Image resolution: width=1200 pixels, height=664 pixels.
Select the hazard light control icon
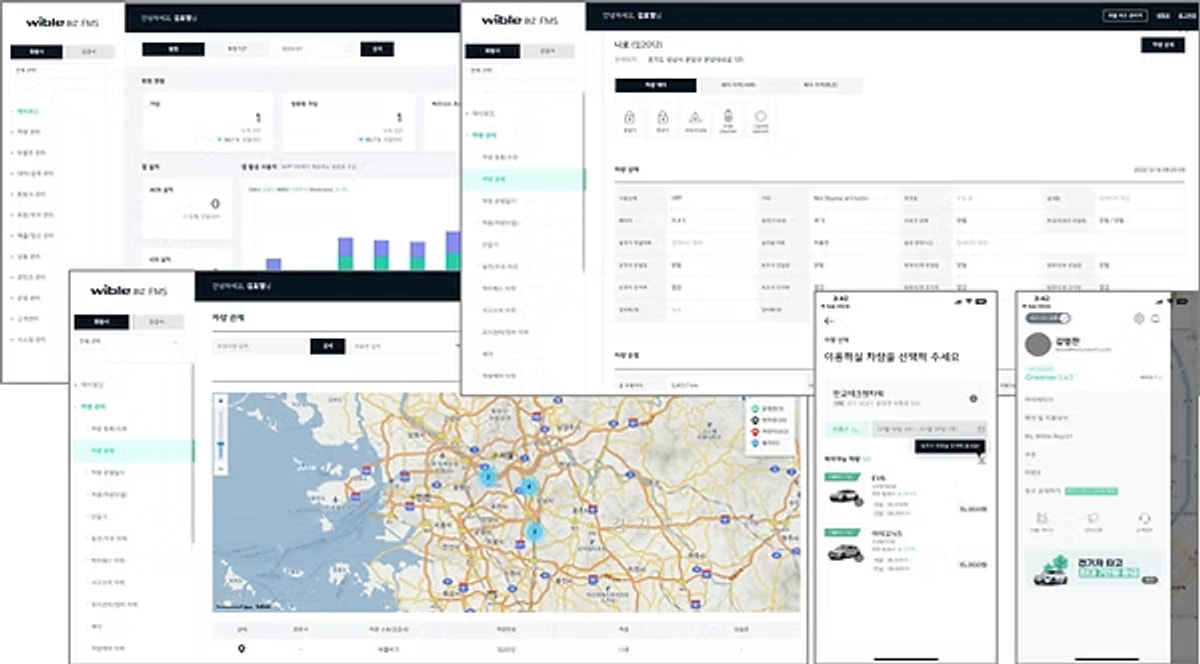tap(696, 117)
